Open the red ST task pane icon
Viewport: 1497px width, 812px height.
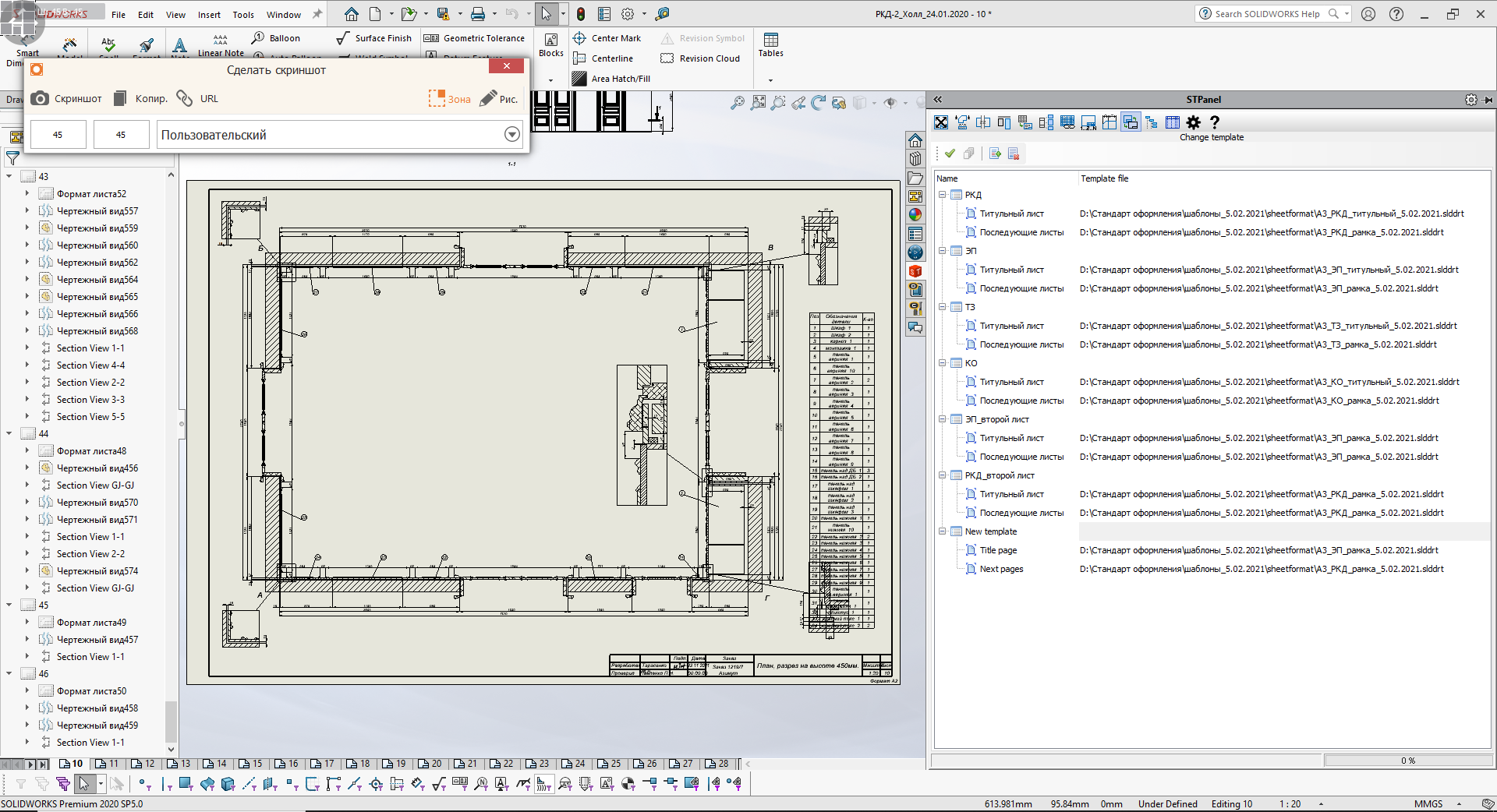pyautogui.click(x=915, y=271)
